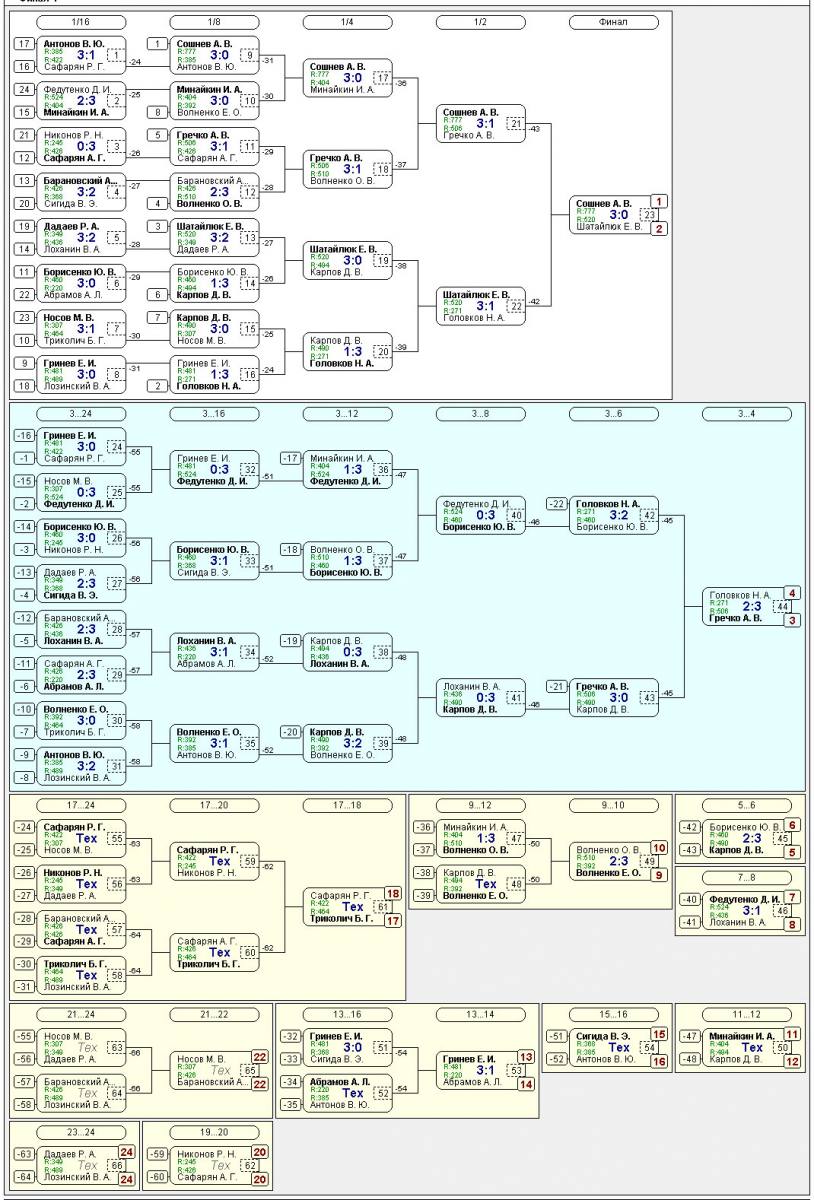Select the "1/2" round header
This screenshot has height=1200, width=814.
(481, 21)
